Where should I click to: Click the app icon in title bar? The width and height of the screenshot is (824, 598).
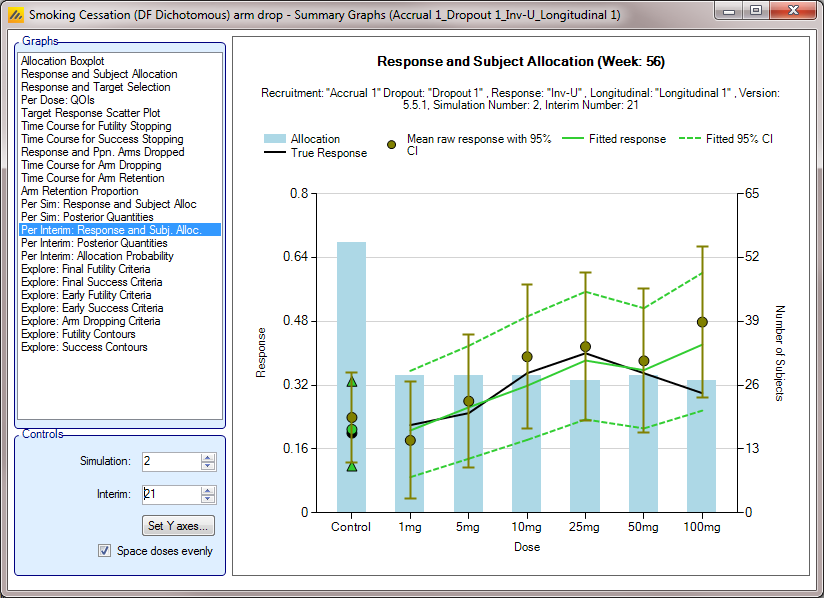(15, 15)
